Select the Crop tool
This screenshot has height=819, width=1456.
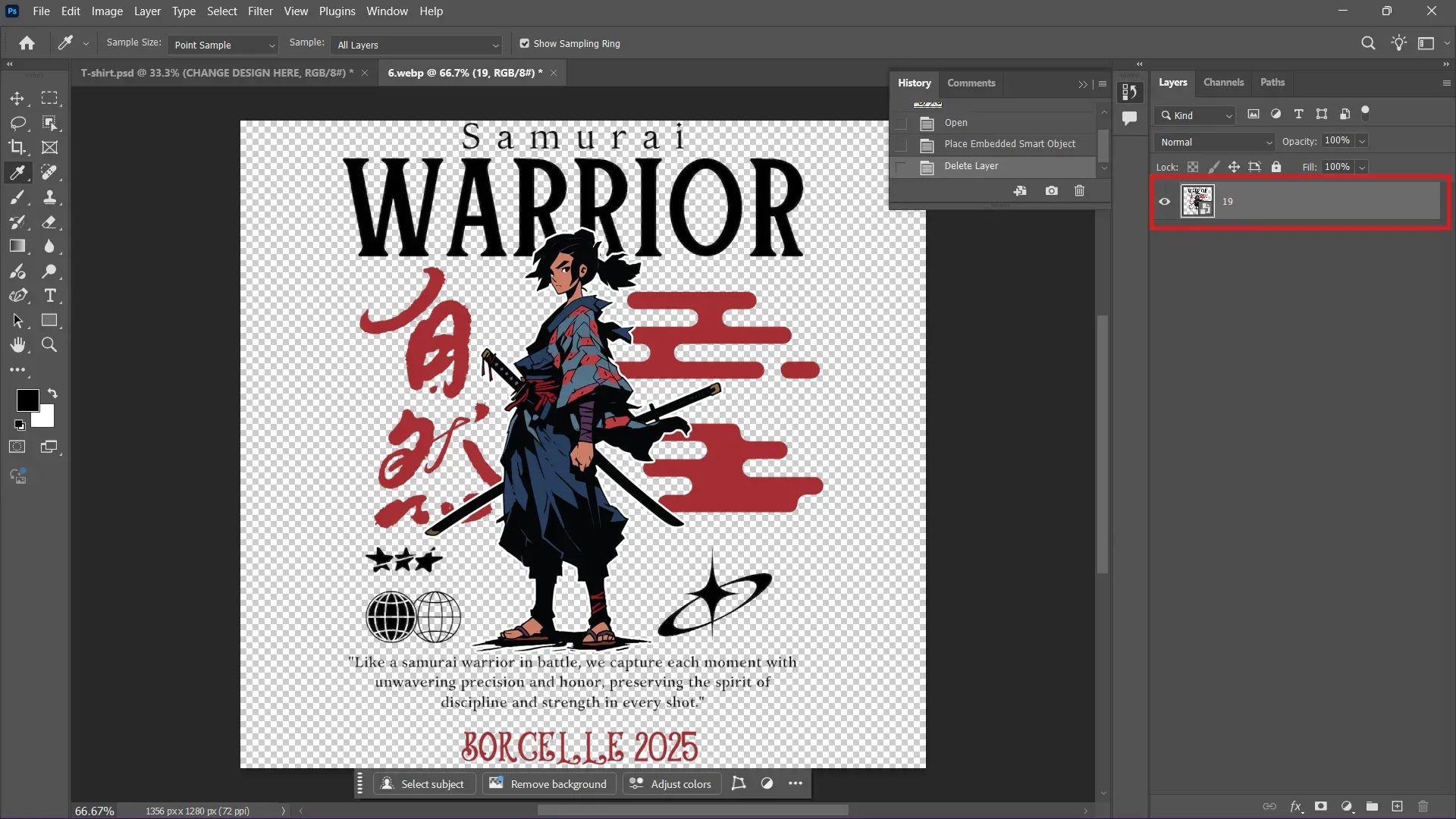pyautogui.click(x=17, y=148)
